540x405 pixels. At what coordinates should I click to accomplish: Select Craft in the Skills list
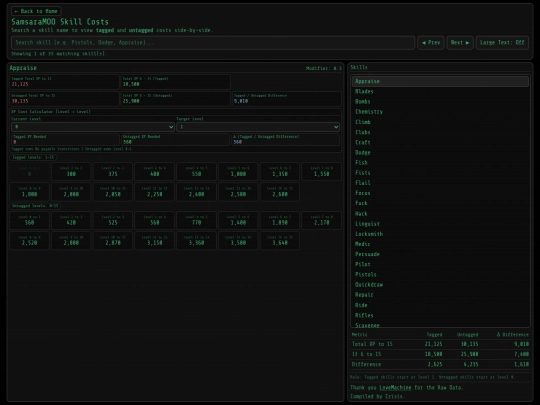tap(440, 142)
